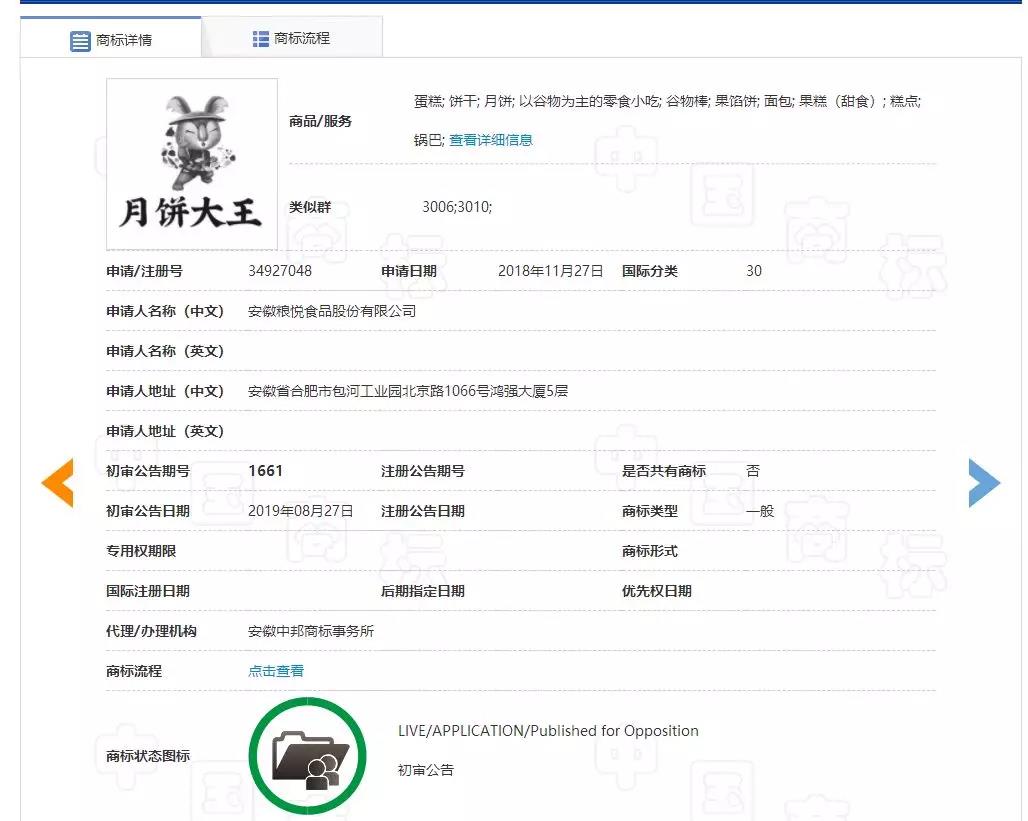Image resolution: width=1028 pixels, height=821 pixels.
Task: Click the 国际分类 field label
Action: [650, 271]
